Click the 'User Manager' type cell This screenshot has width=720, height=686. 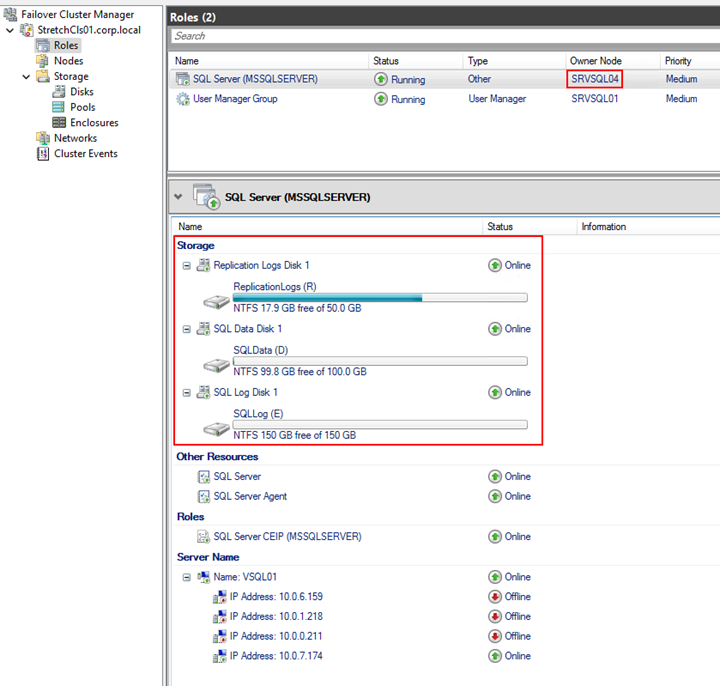(x=497, y=99)
